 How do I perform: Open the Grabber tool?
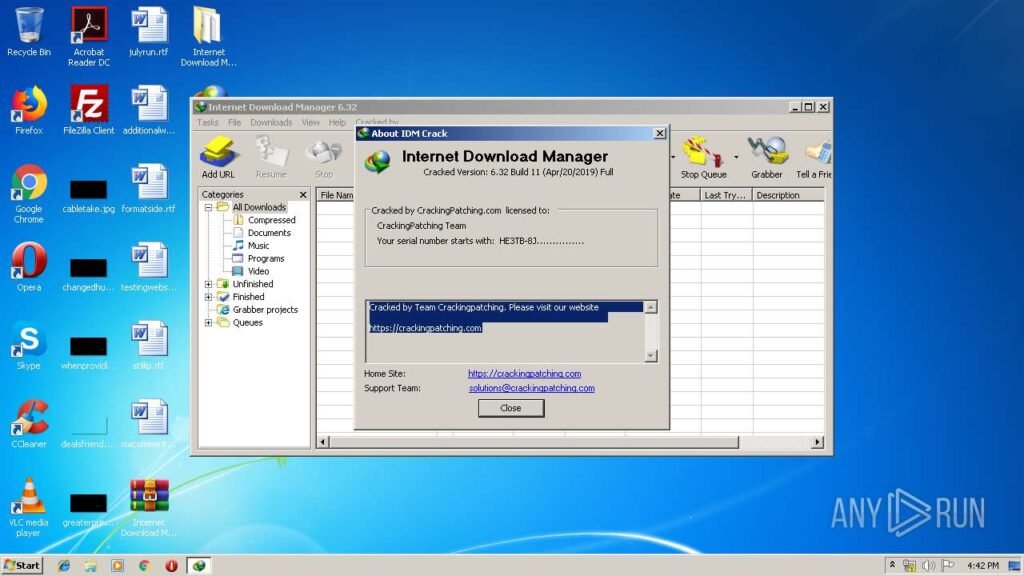(x=767, y=157)
